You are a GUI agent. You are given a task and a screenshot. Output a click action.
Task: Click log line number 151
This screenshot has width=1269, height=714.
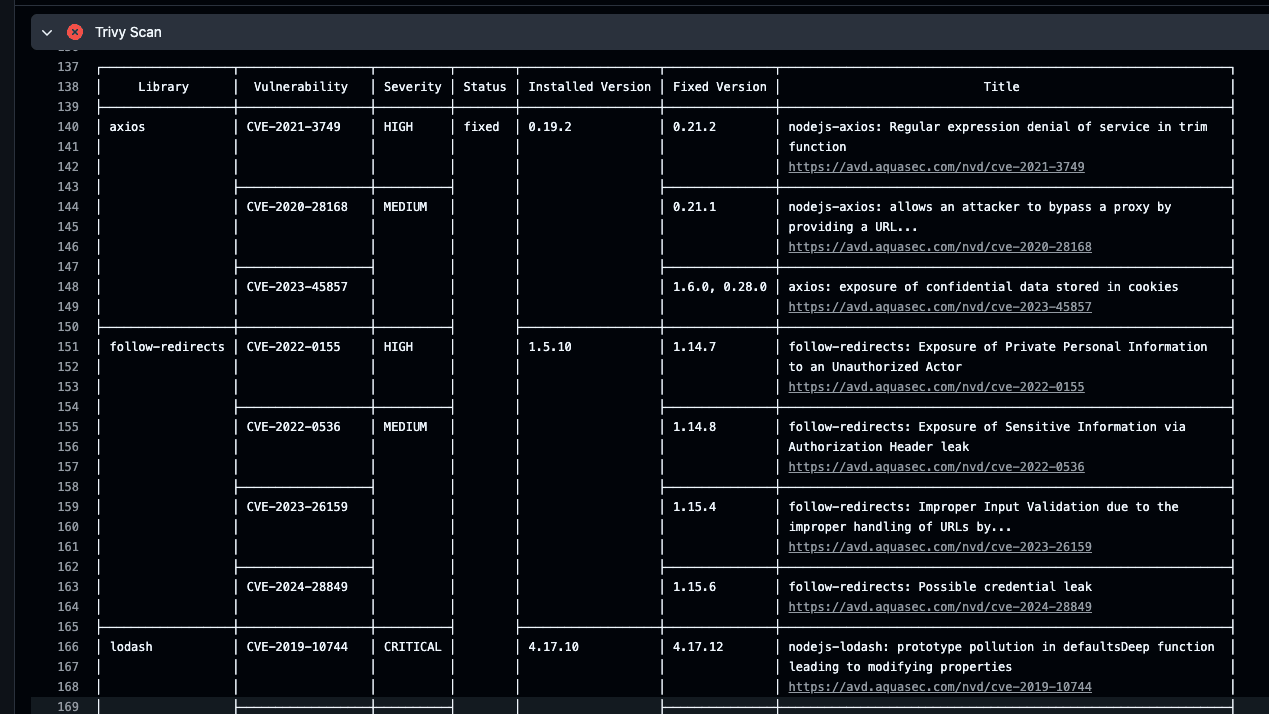(68, 347)
